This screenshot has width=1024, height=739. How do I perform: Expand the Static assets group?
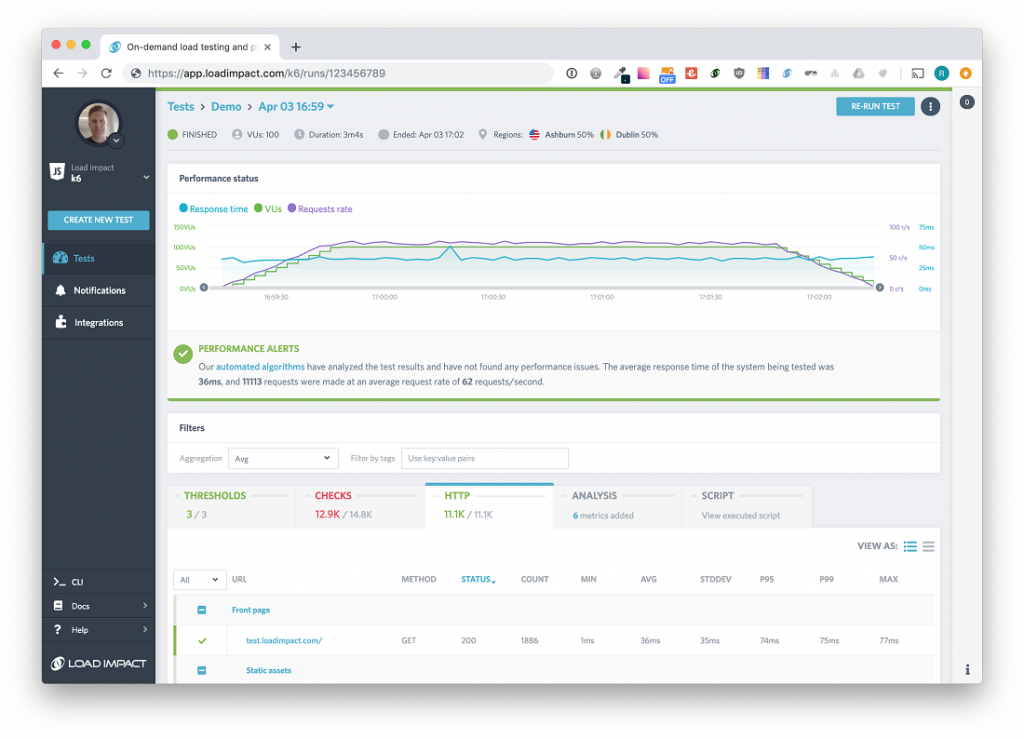pos(202,670)
